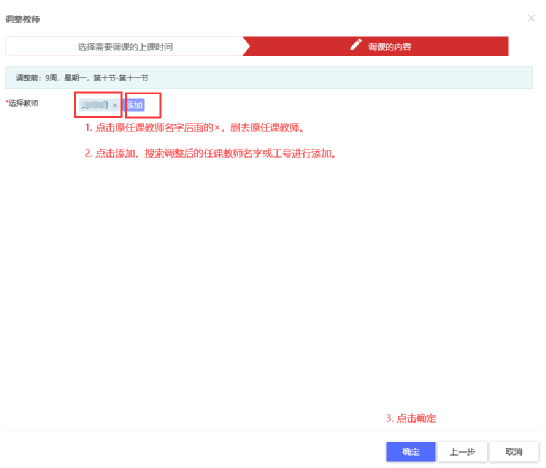Click the 添加 button to add a teacher
The width and height of the screenshot is (546, 468).
tap(135, 105)
